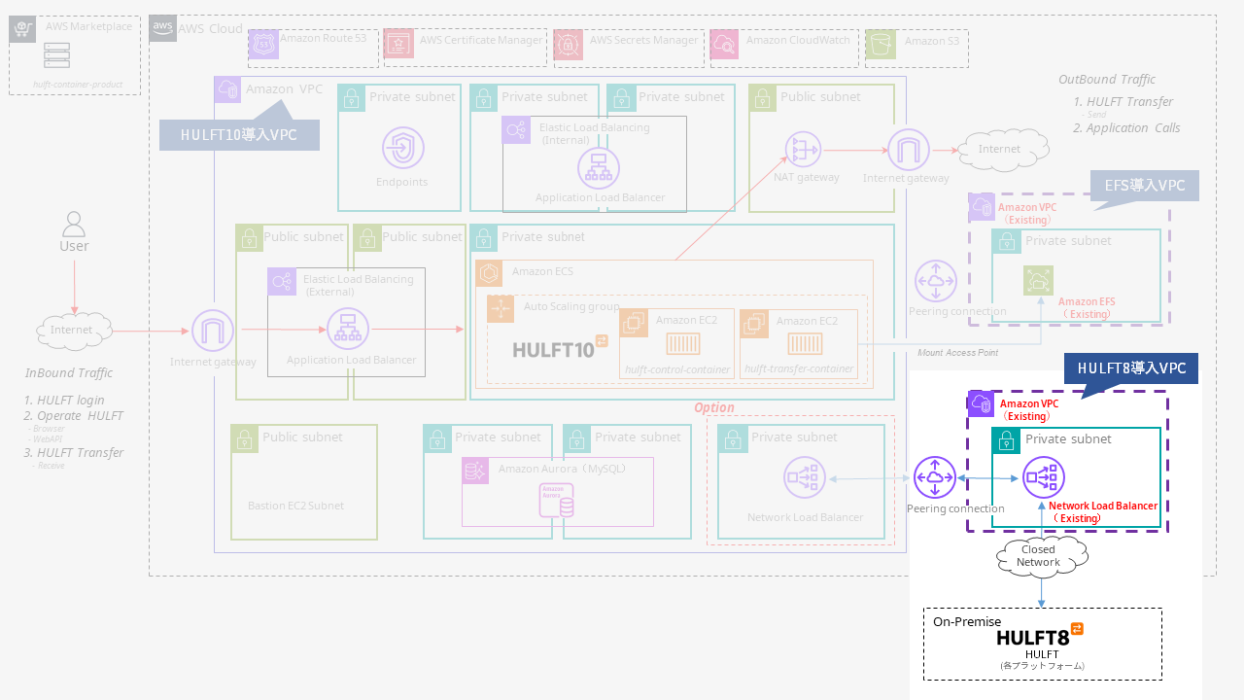
Task: Select the lock icon of Endpoints private subnet
Action: [351, 98]
